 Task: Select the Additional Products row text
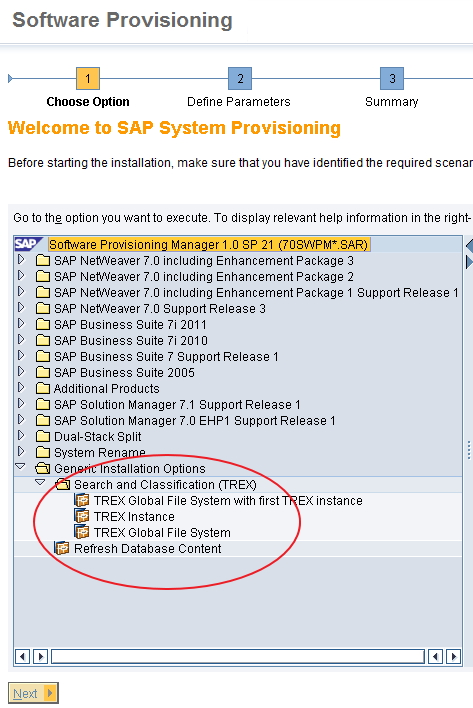(x=107, y=389)
